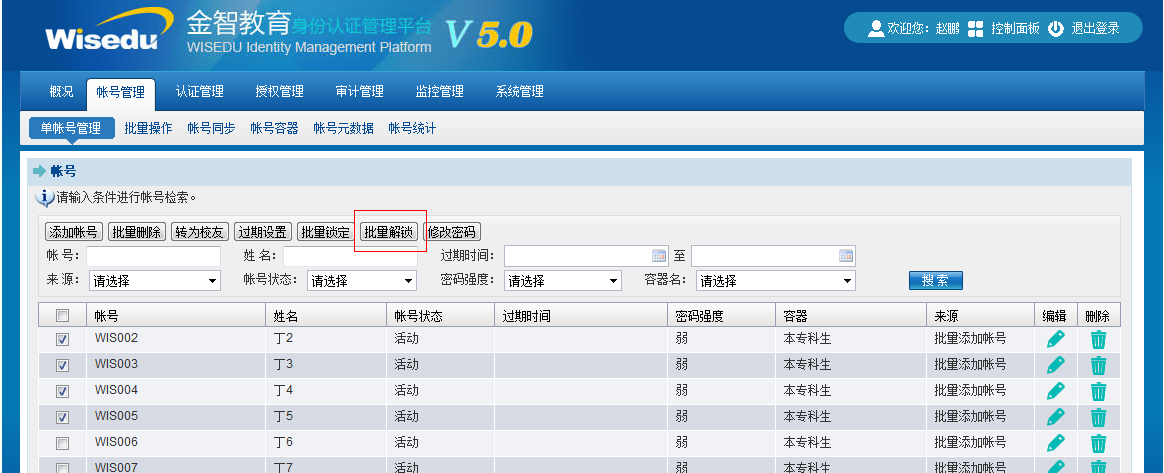Image resolution: width=1164 pixels, height=473 pixels.
Task: Switch to the 认证管理 tab
Action: [x=199, y=92]
